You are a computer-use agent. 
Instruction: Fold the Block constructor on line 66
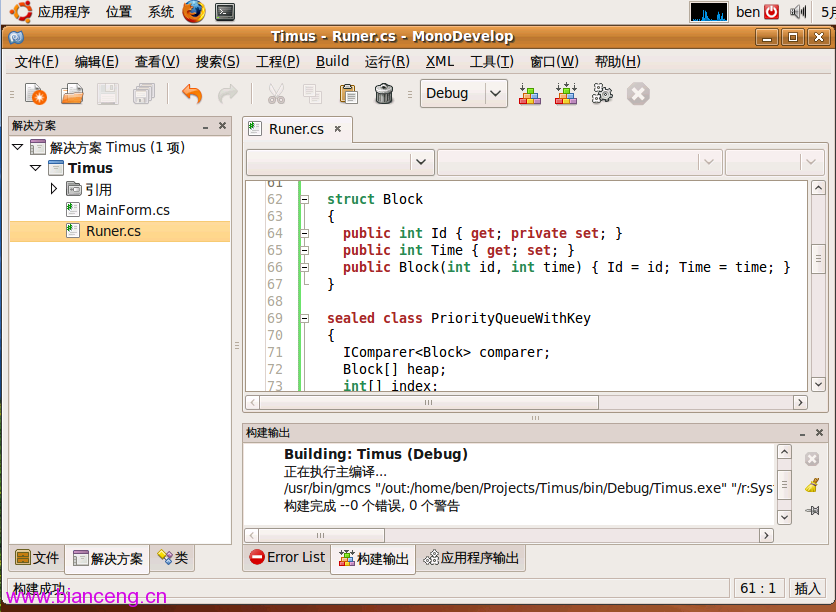(x=304, y=268)
